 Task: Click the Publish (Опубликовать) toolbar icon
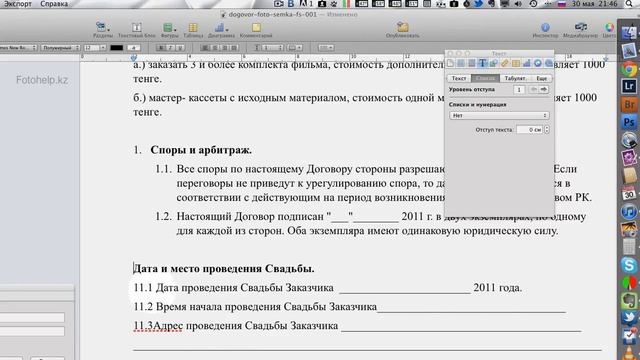click(402, 30)
